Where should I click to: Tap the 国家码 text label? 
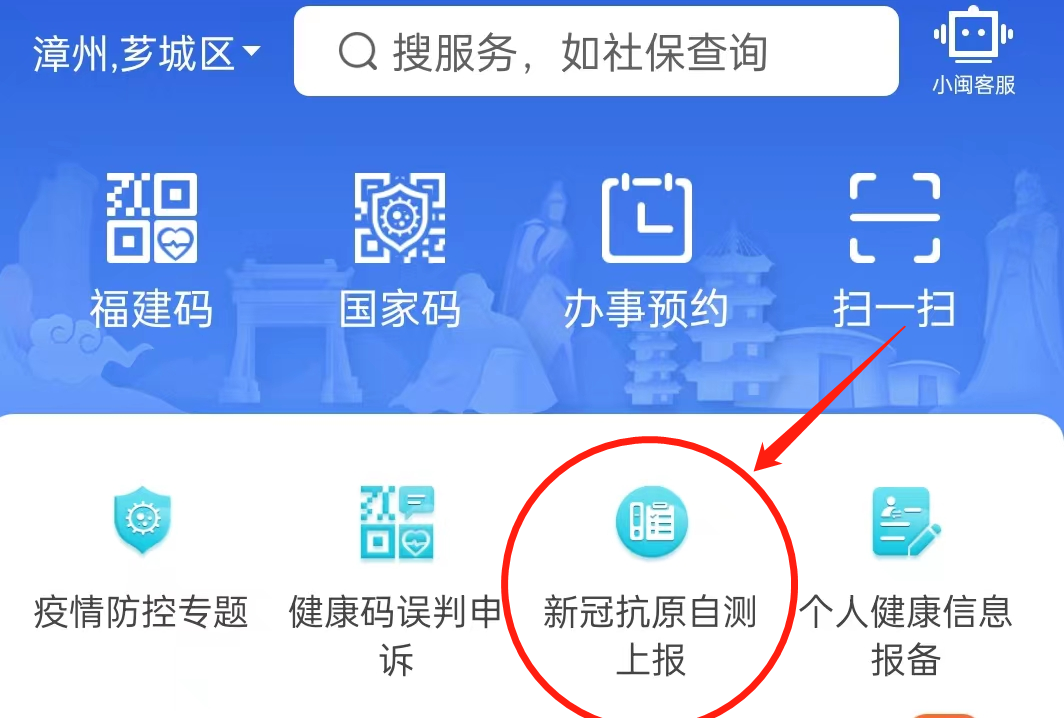400,308
